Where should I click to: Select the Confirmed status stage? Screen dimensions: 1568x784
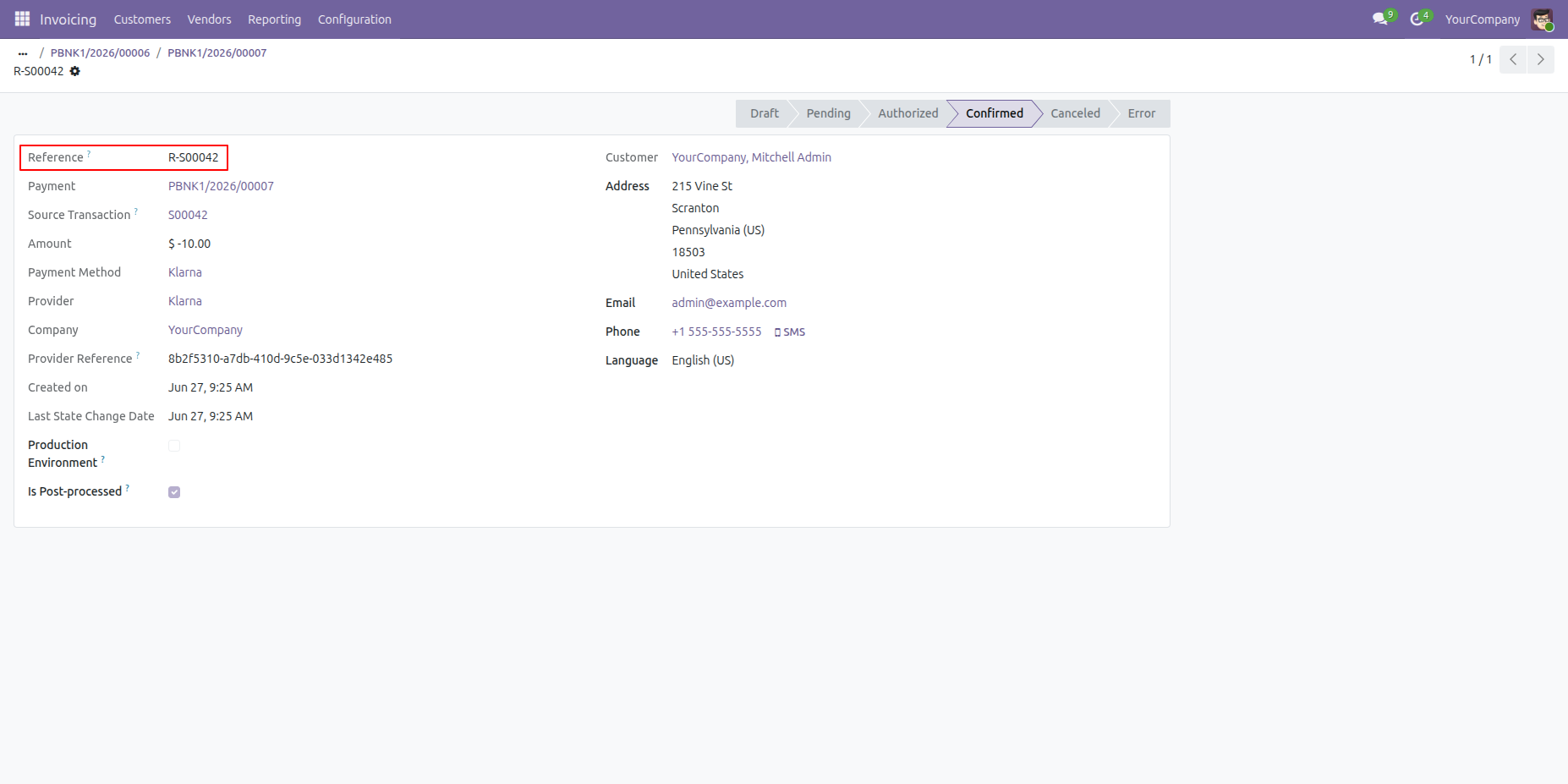click(994, 113)
